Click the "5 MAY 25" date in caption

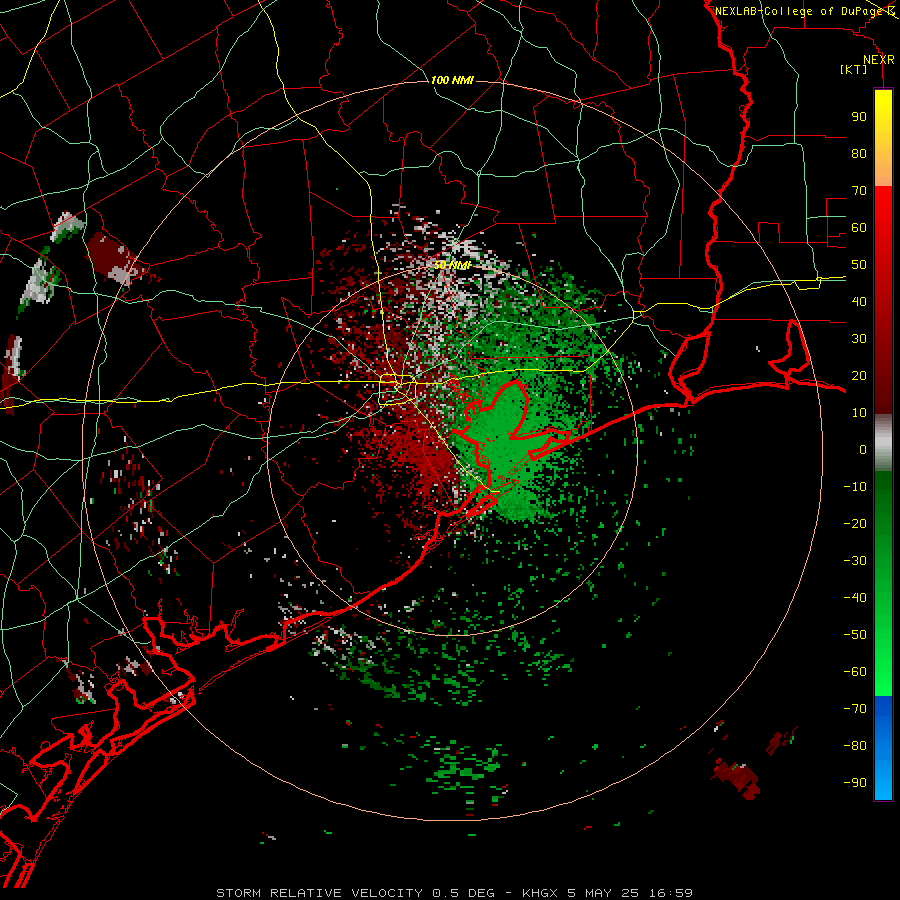click(603, 893)
